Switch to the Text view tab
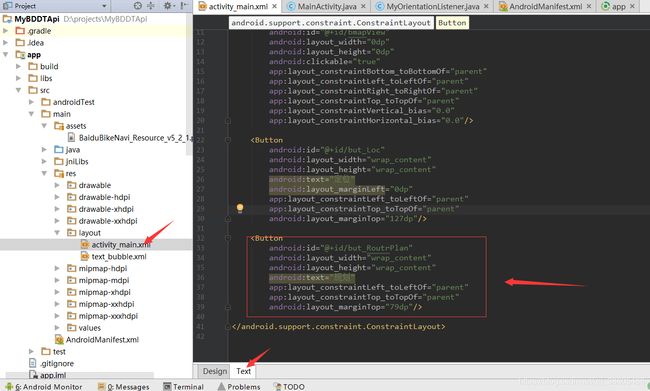The image size is (650, 391). pyautogui.click(x=244, y=371)
